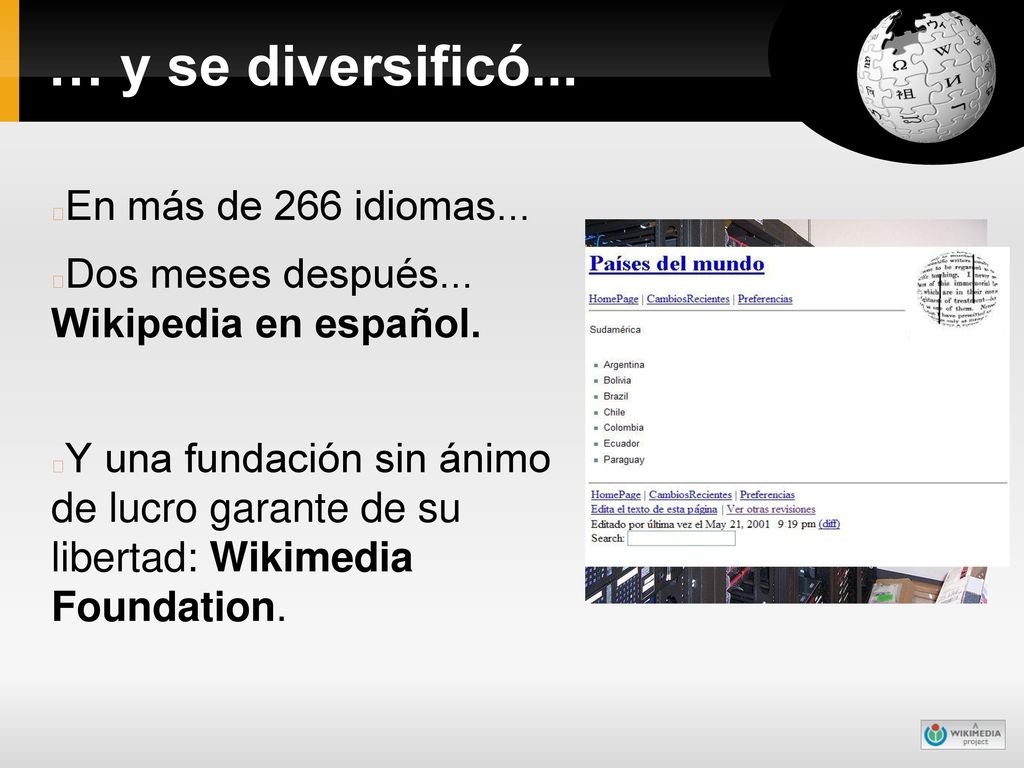Viewport: 1024px width, 768px height.
Task: Click the top HomePage link
Action: tap(613, 299)
